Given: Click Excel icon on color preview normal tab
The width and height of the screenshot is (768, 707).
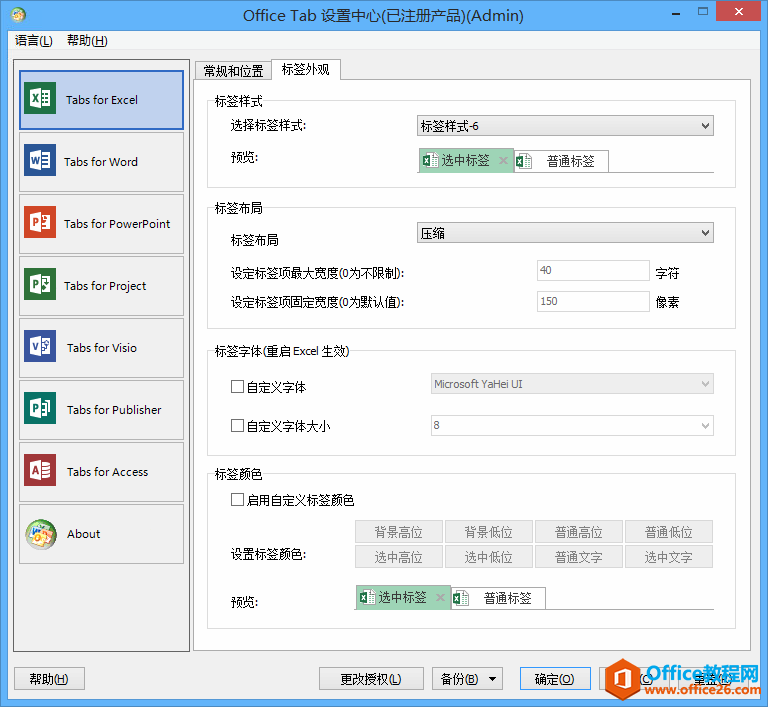Looking at the screenshot, I should coord(460,598).
